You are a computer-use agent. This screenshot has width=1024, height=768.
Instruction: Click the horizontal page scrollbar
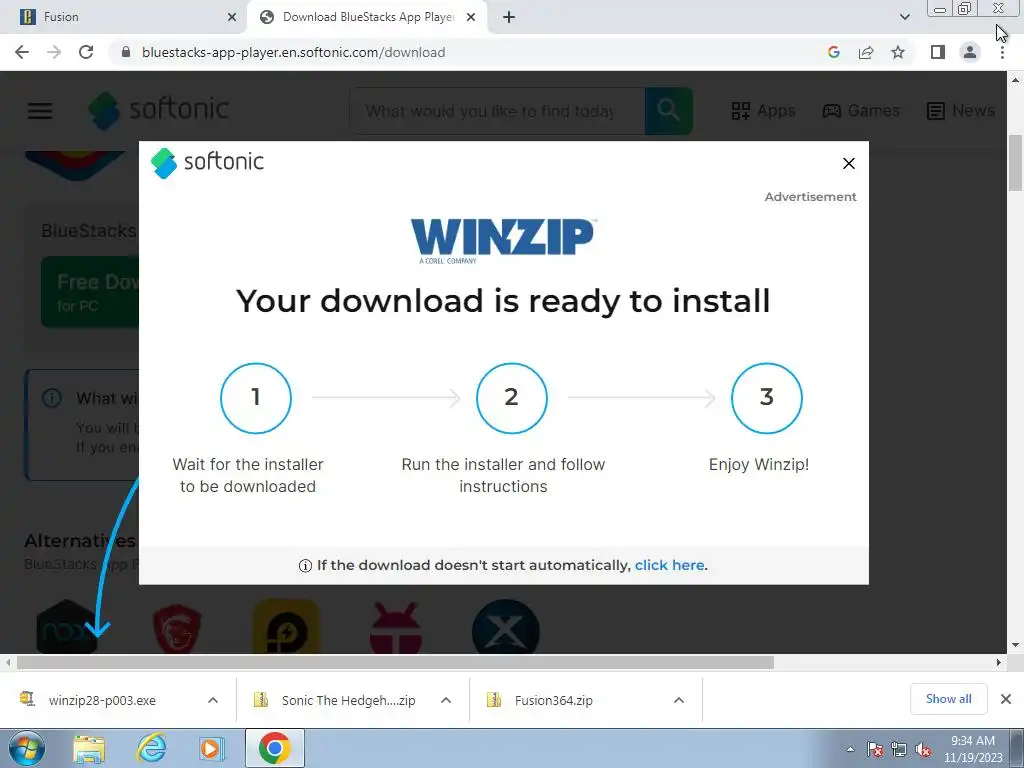(395, 662)
